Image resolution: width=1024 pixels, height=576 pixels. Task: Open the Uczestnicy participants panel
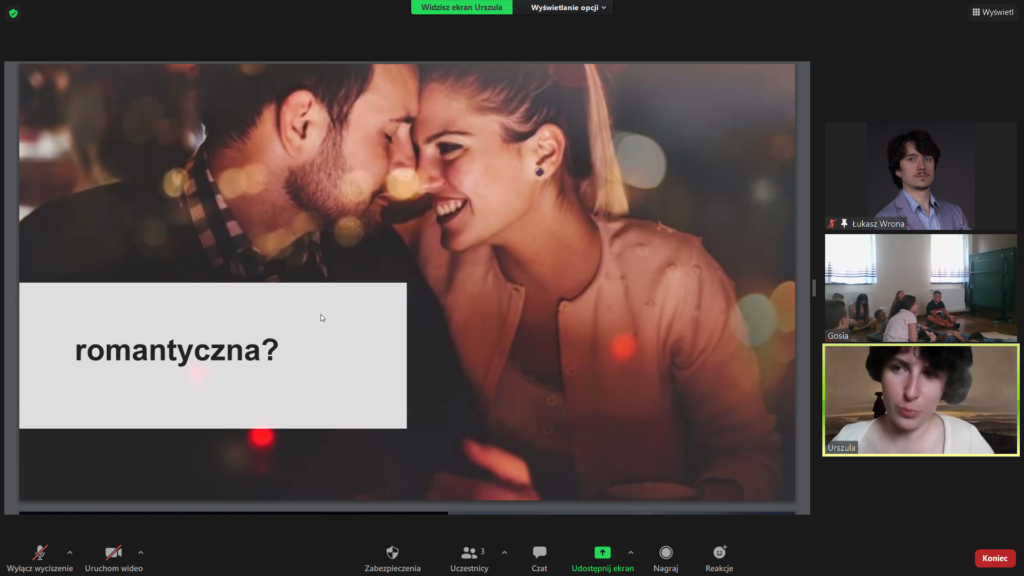pos(469,553)
